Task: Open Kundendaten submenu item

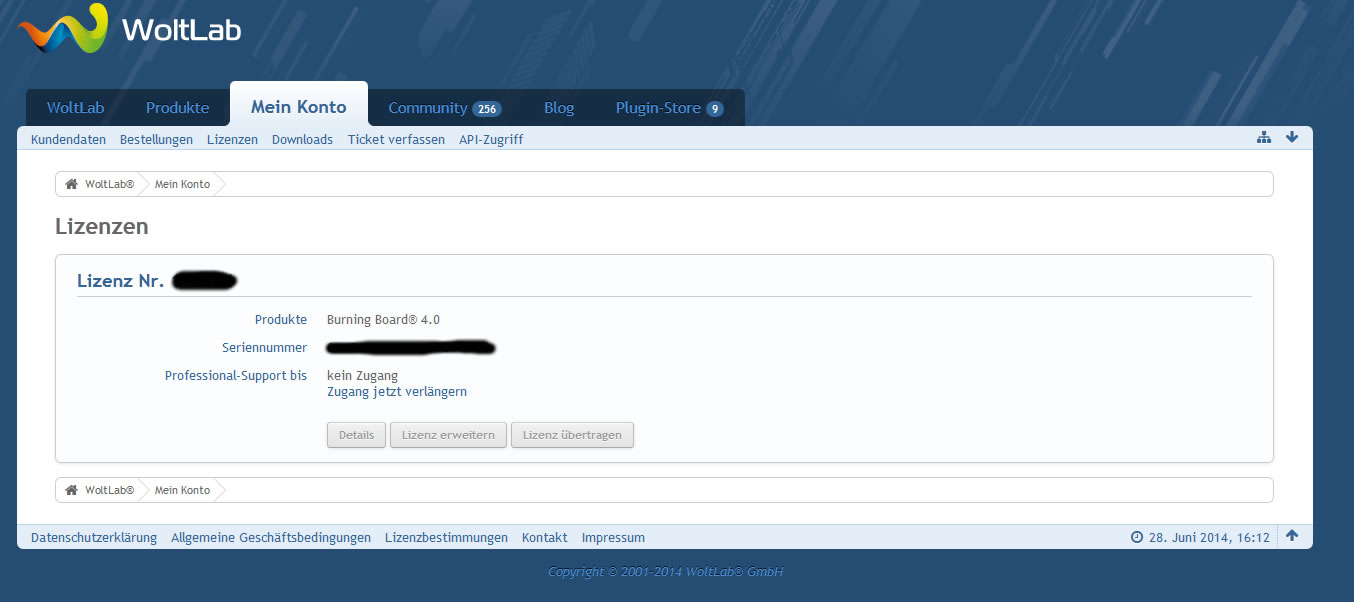Action: click(68, 140)
